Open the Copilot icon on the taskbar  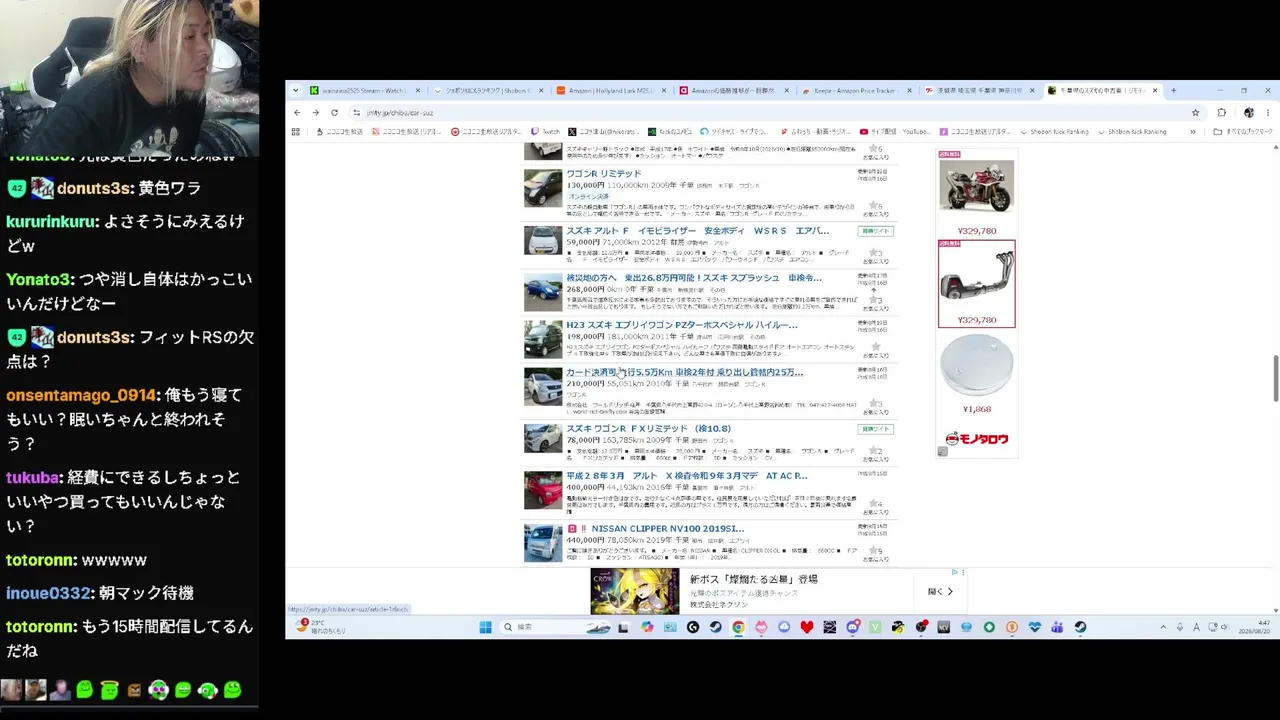click(647, 627)
